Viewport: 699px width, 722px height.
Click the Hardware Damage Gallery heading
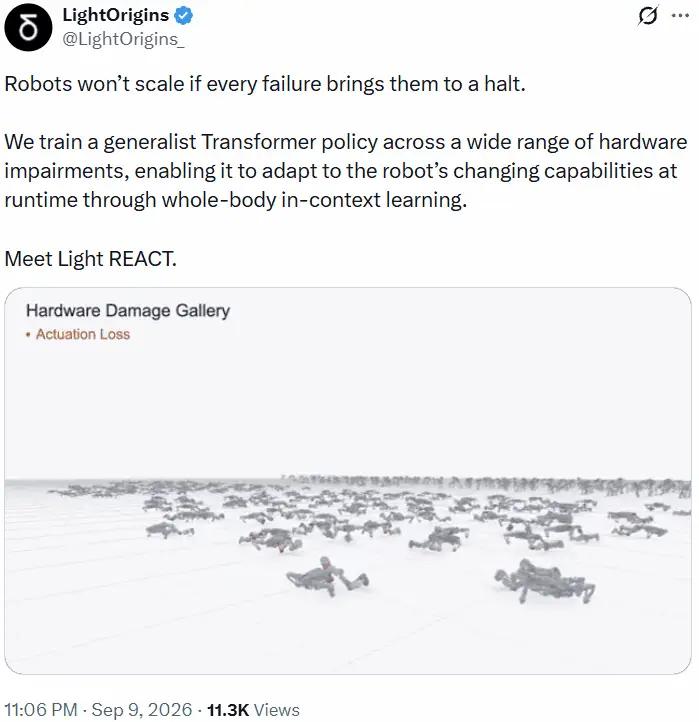pos(128,311)
